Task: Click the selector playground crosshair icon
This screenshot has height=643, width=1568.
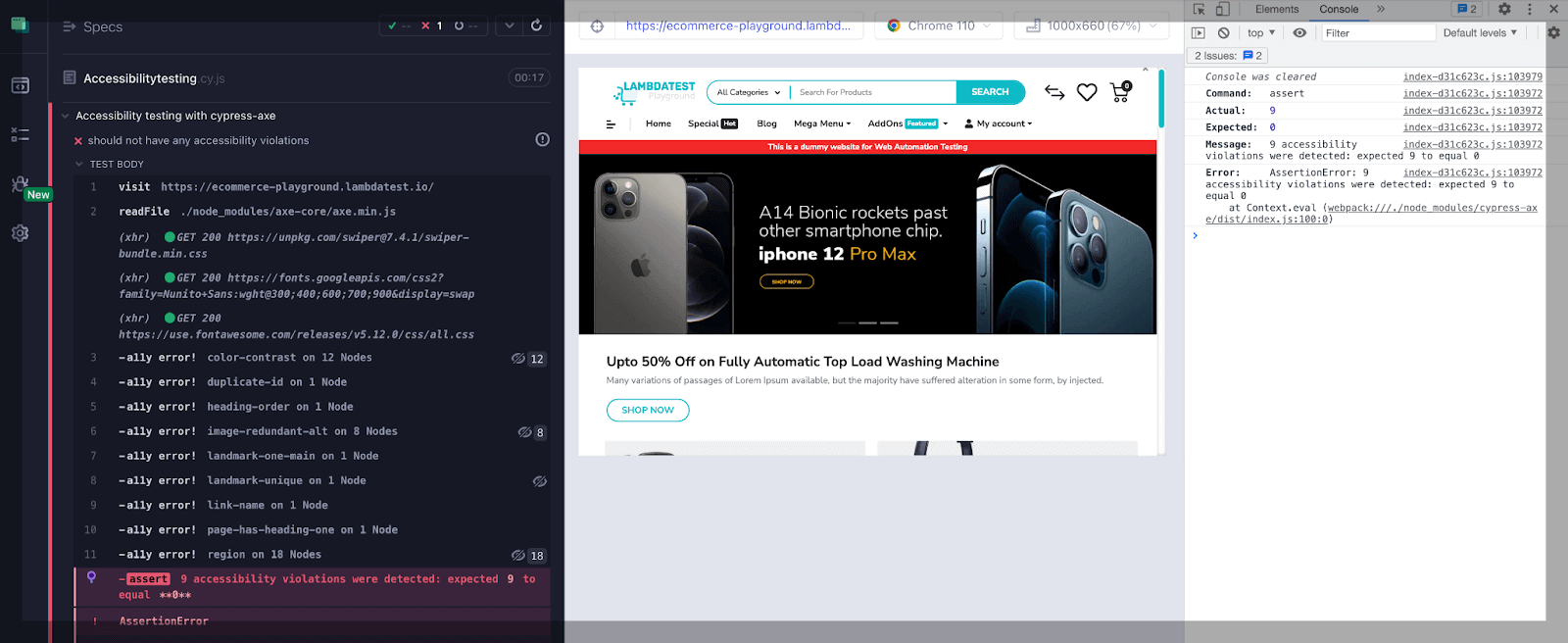Action: coord(597,26)
